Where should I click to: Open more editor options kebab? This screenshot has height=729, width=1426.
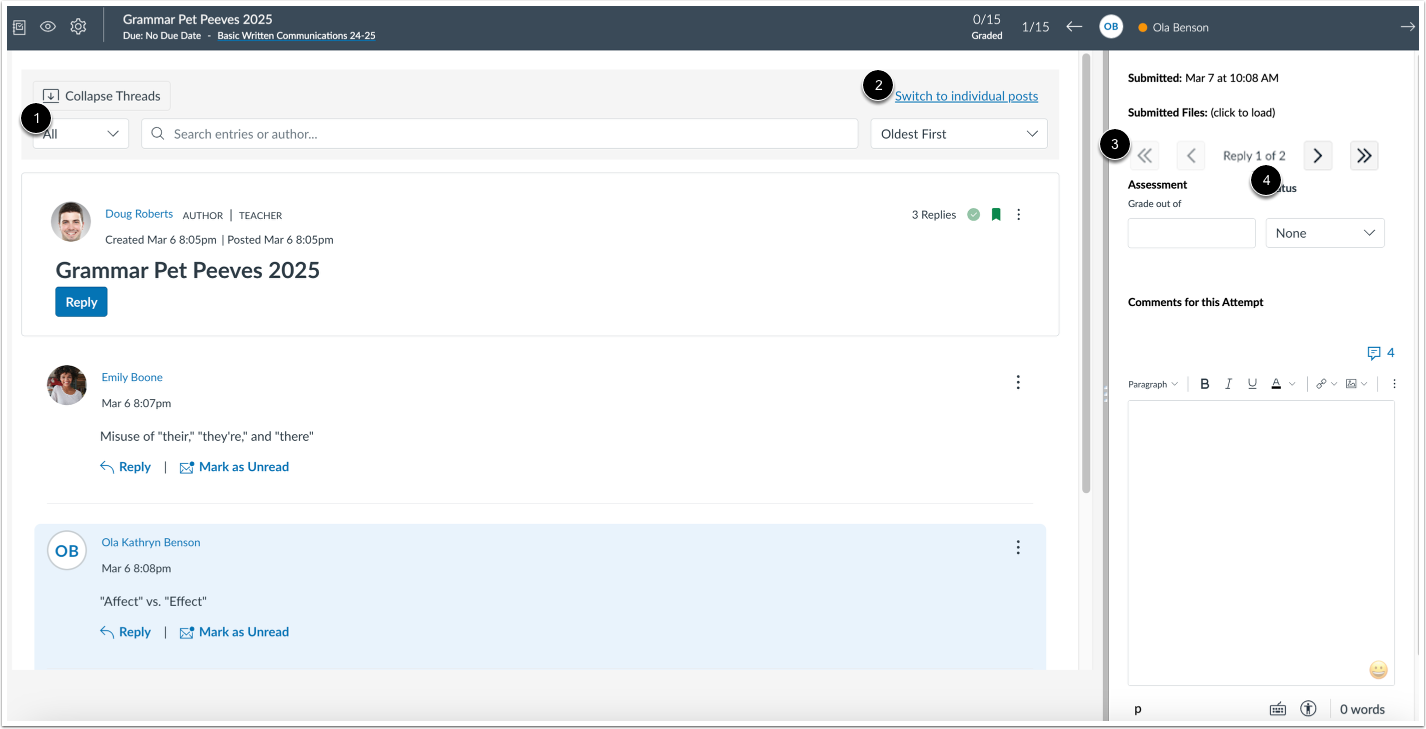point(1394,384)
